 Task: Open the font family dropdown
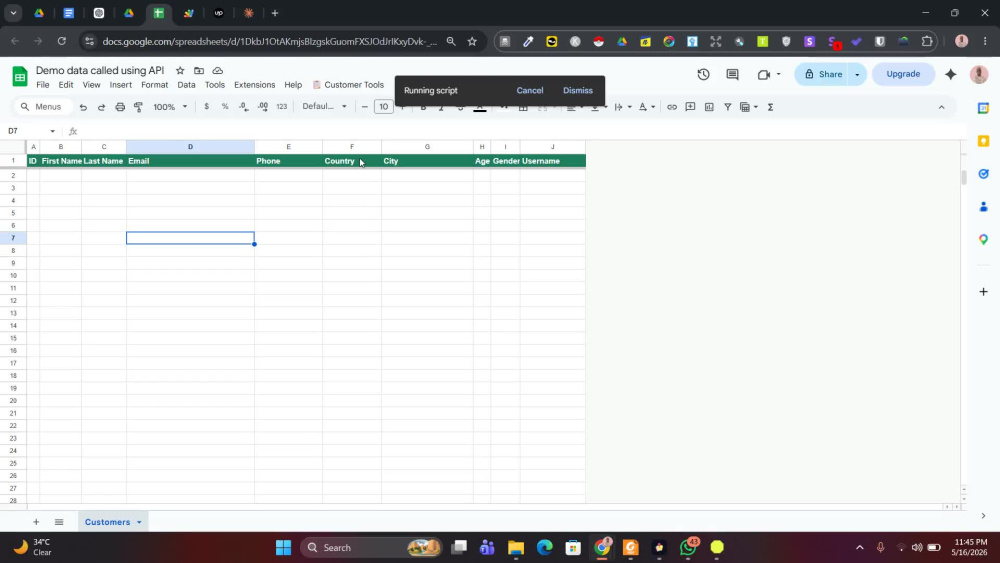point(325,106)
